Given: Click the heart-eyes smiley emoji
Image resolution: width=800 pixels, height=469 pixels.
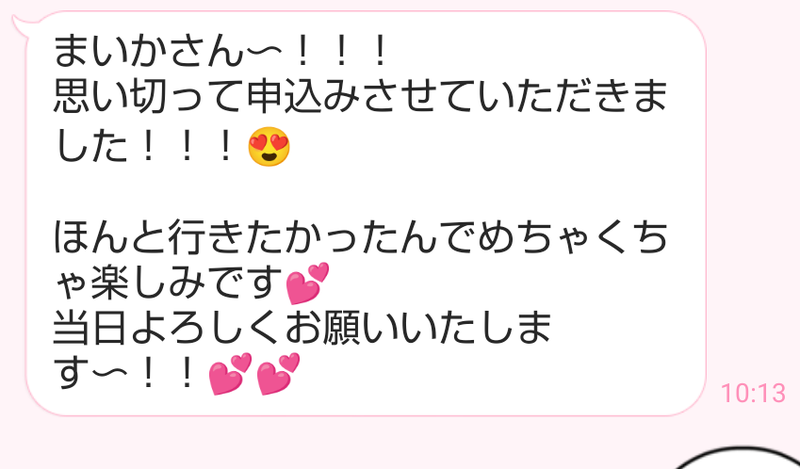Looking at the screenshot, I should tap(269, 146).
